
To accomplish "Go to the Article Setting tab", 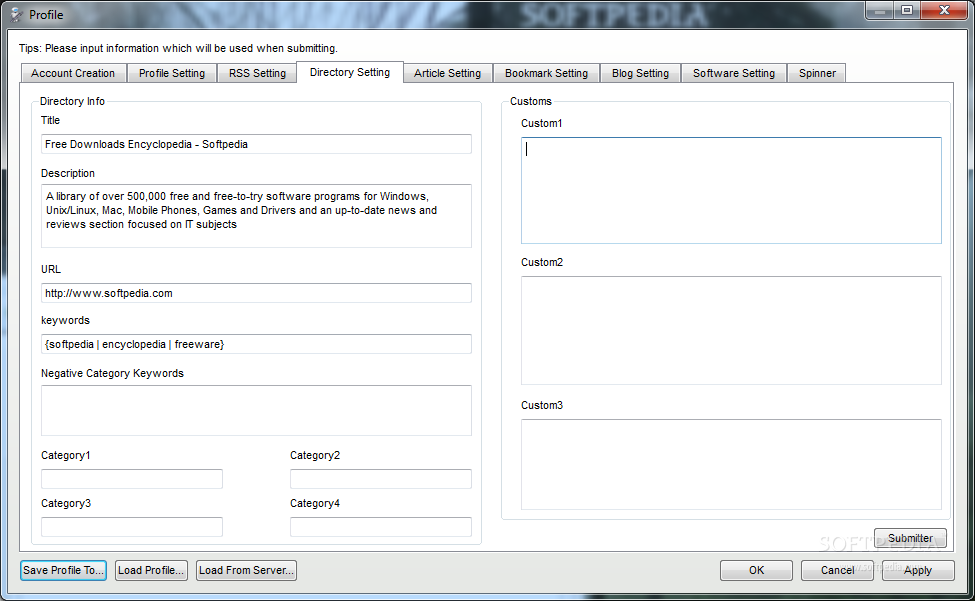I will tap(448, 73).
